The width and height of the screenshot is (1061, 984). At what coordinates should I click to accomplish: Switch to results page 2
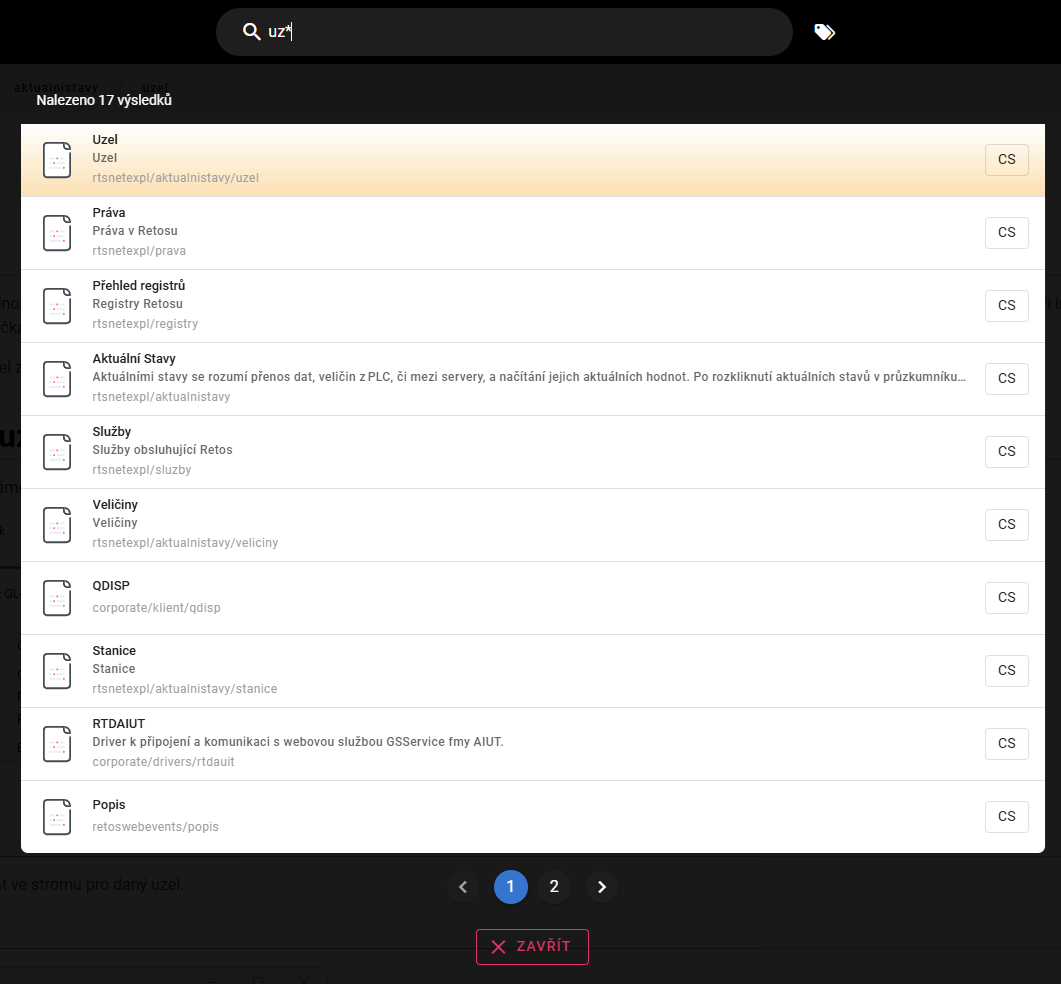point(554,887)
